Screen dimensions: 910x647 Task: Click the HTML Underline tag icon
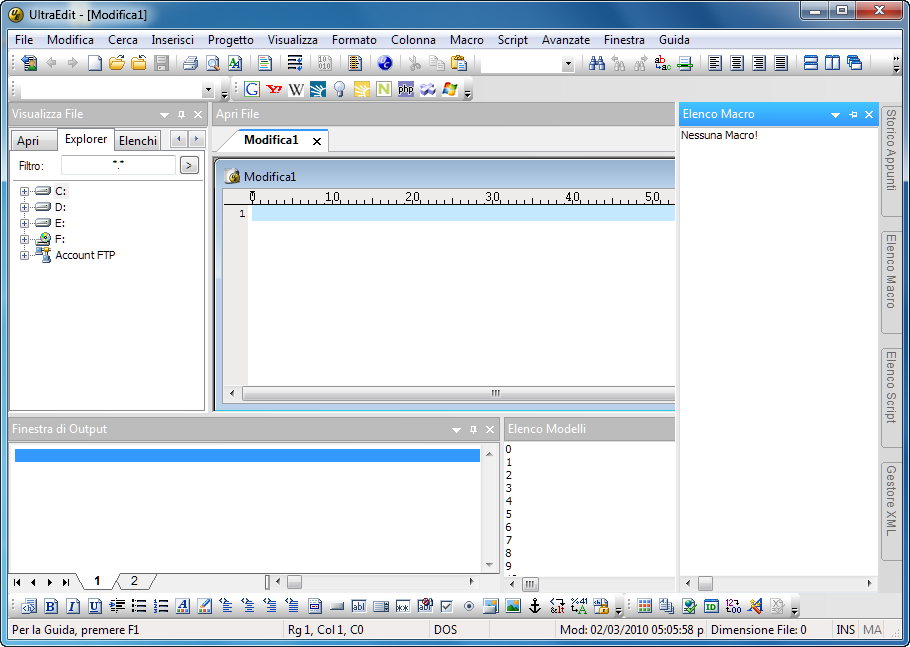[95, 606]
